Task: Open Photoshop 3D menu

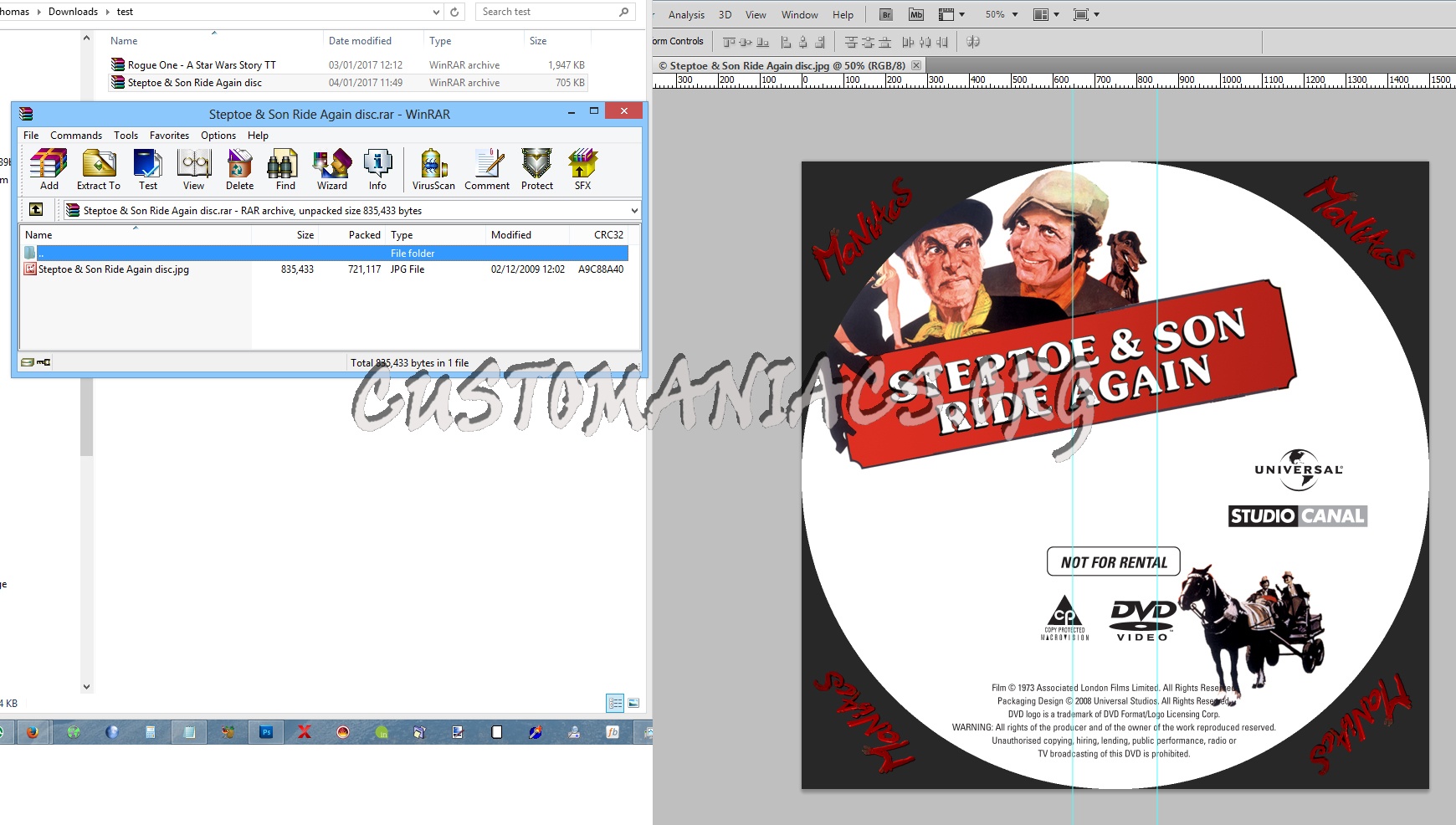Action: point(725,15)
